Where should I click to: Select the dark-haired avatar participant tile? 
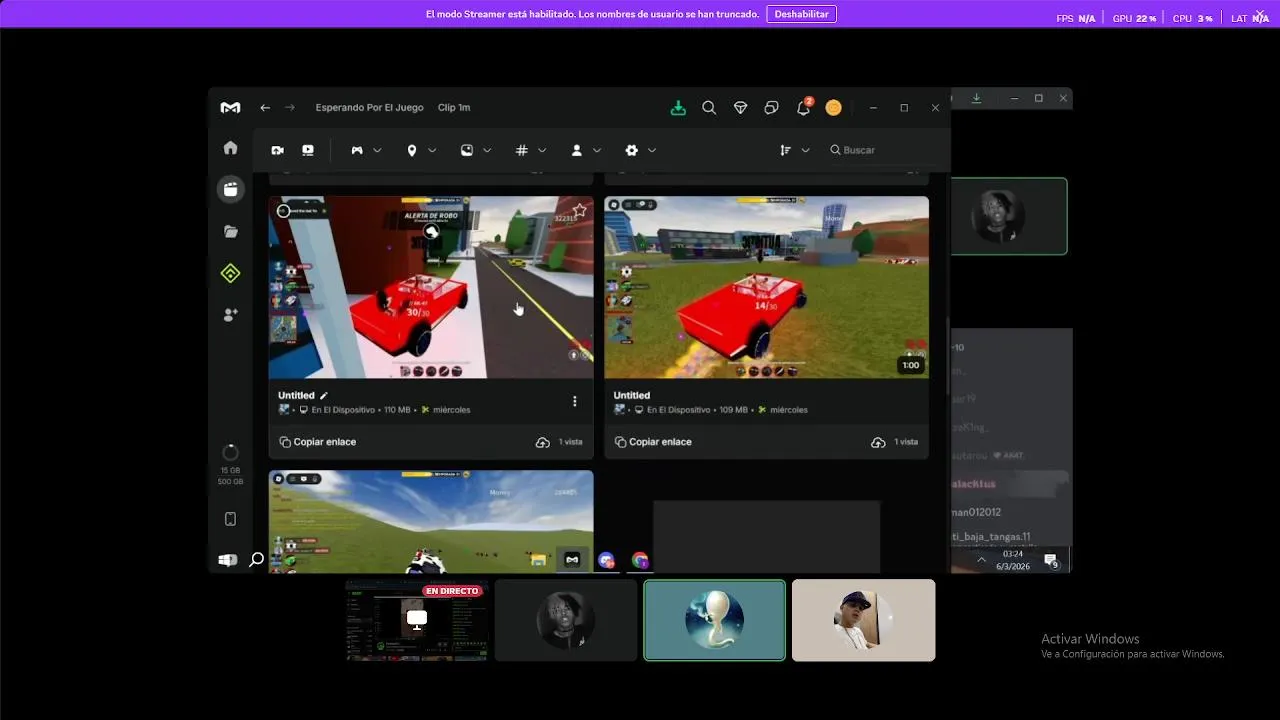566,620
